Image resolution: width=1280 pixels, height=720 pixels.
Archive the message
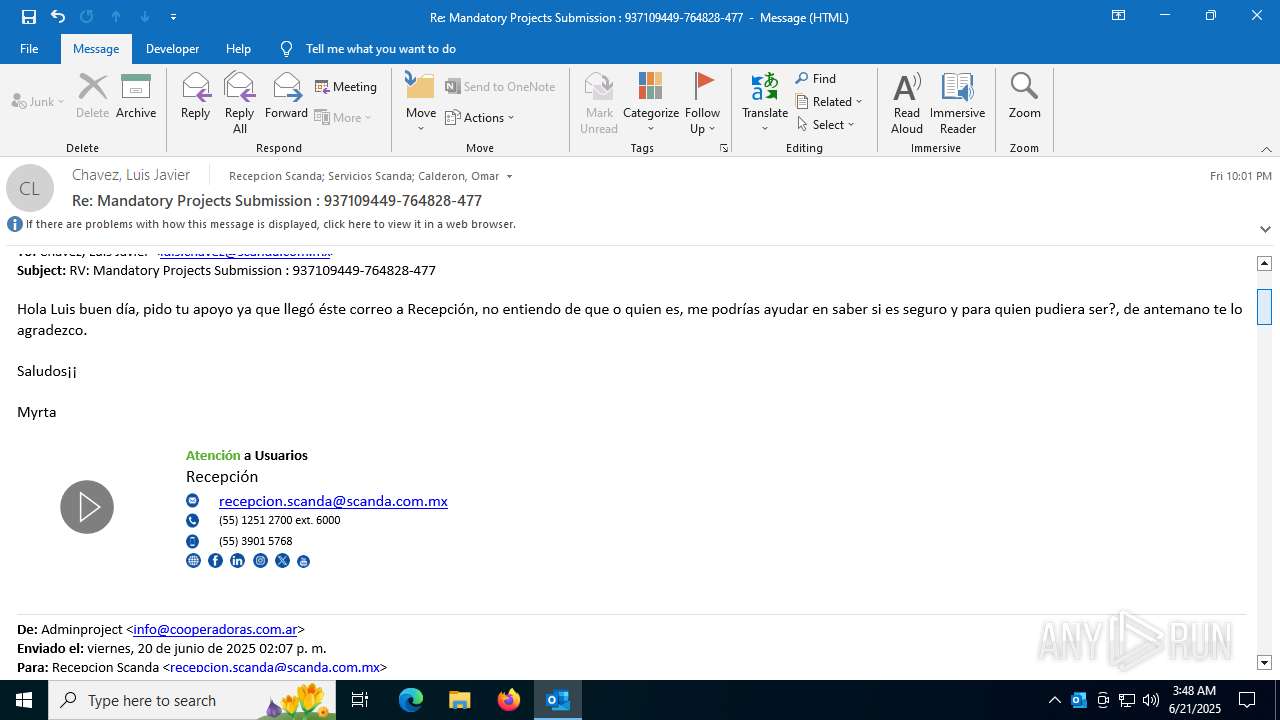[x=136, y=96]
